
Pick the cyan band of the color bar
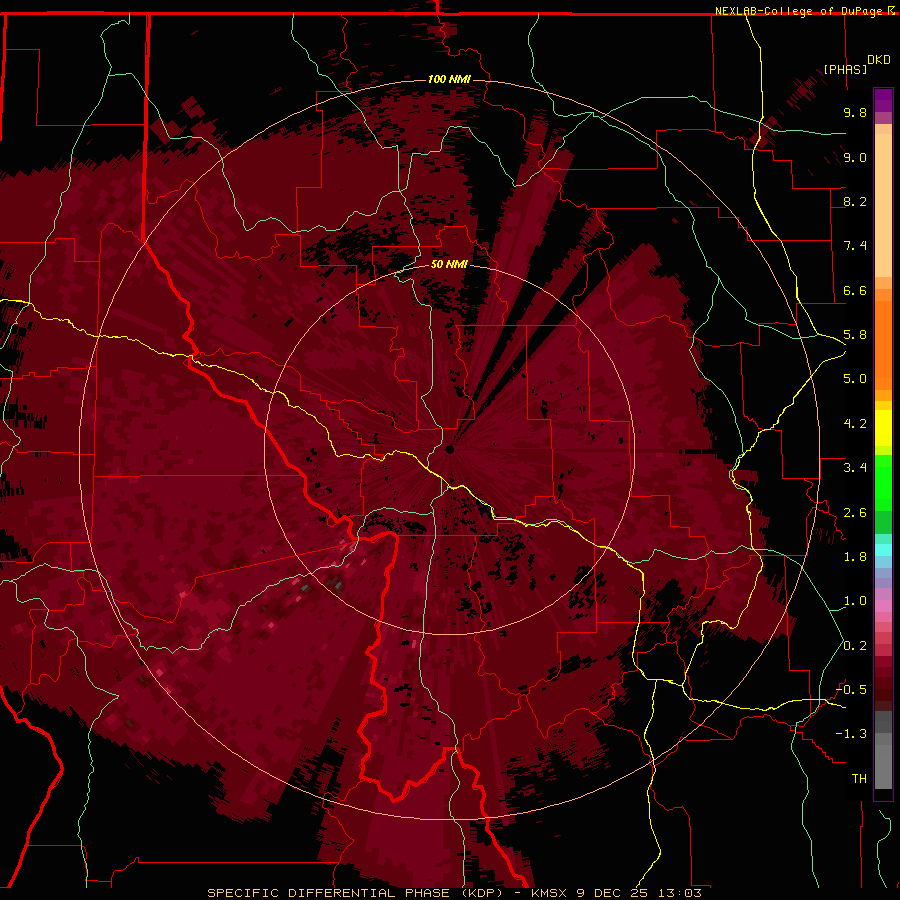(883, 550)
